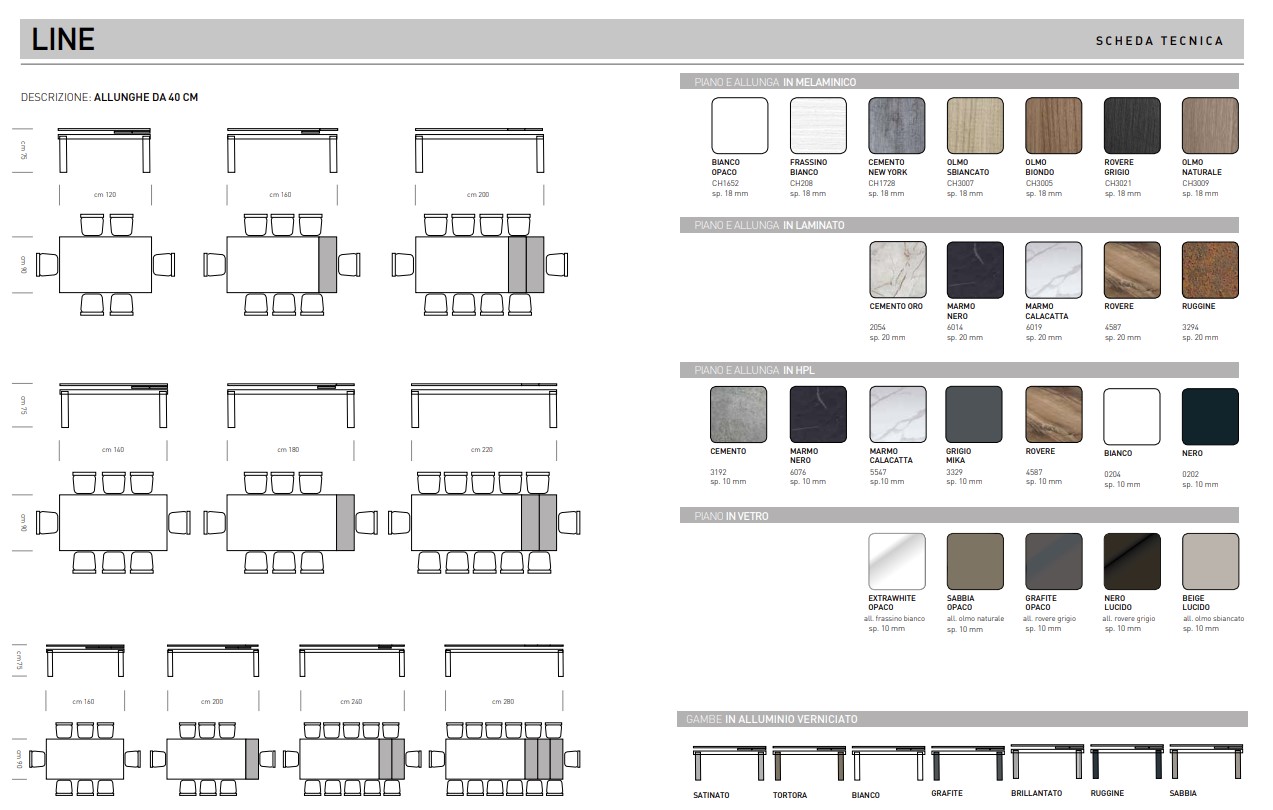The image size is (1273, 810).
Task: Choose the Sabbia Opaco glass swatch
Action: [975, 561]
